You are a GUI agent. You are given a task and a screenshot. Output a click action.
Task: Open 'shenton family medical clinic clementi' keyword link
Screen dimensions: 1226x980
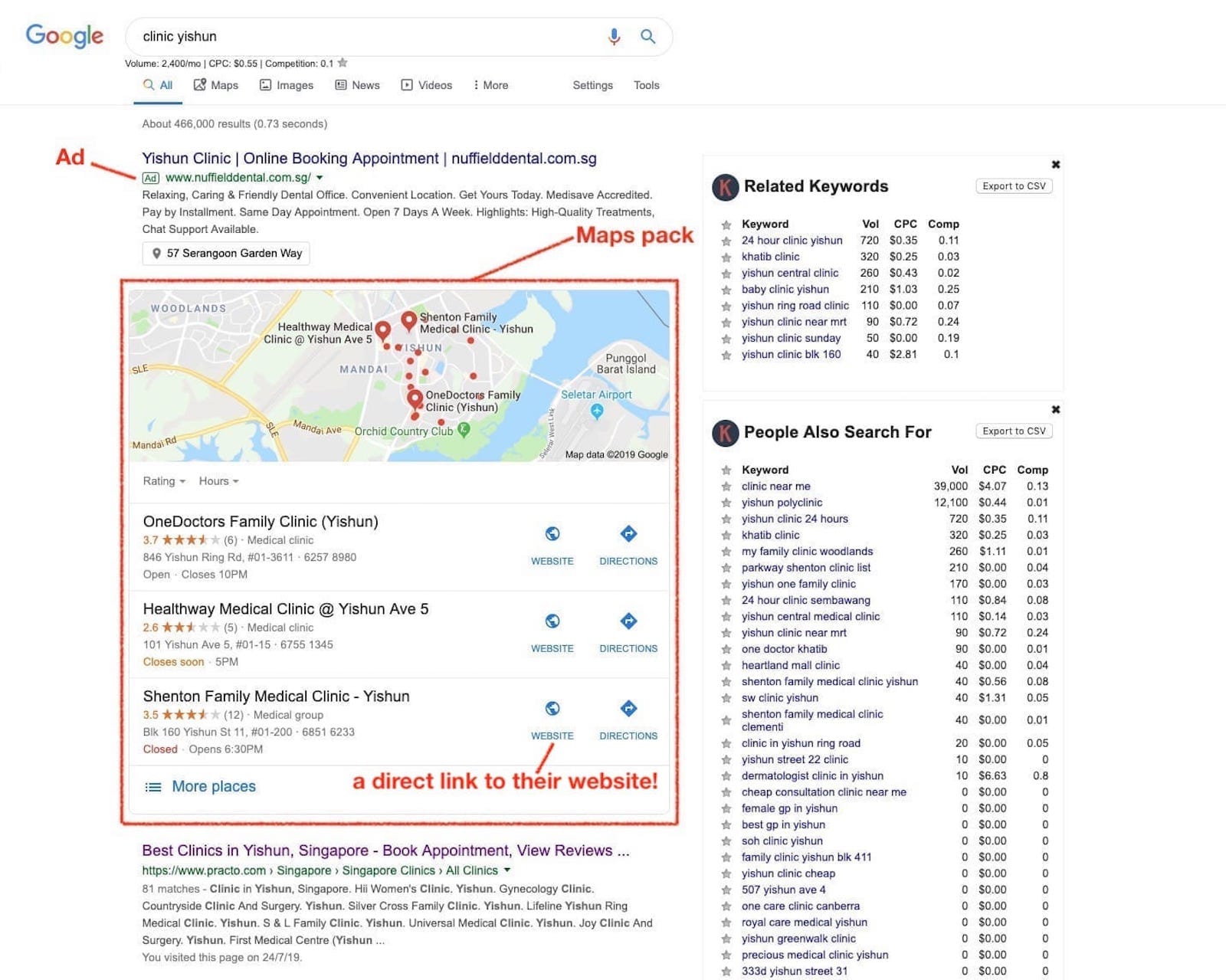(812, 720)
